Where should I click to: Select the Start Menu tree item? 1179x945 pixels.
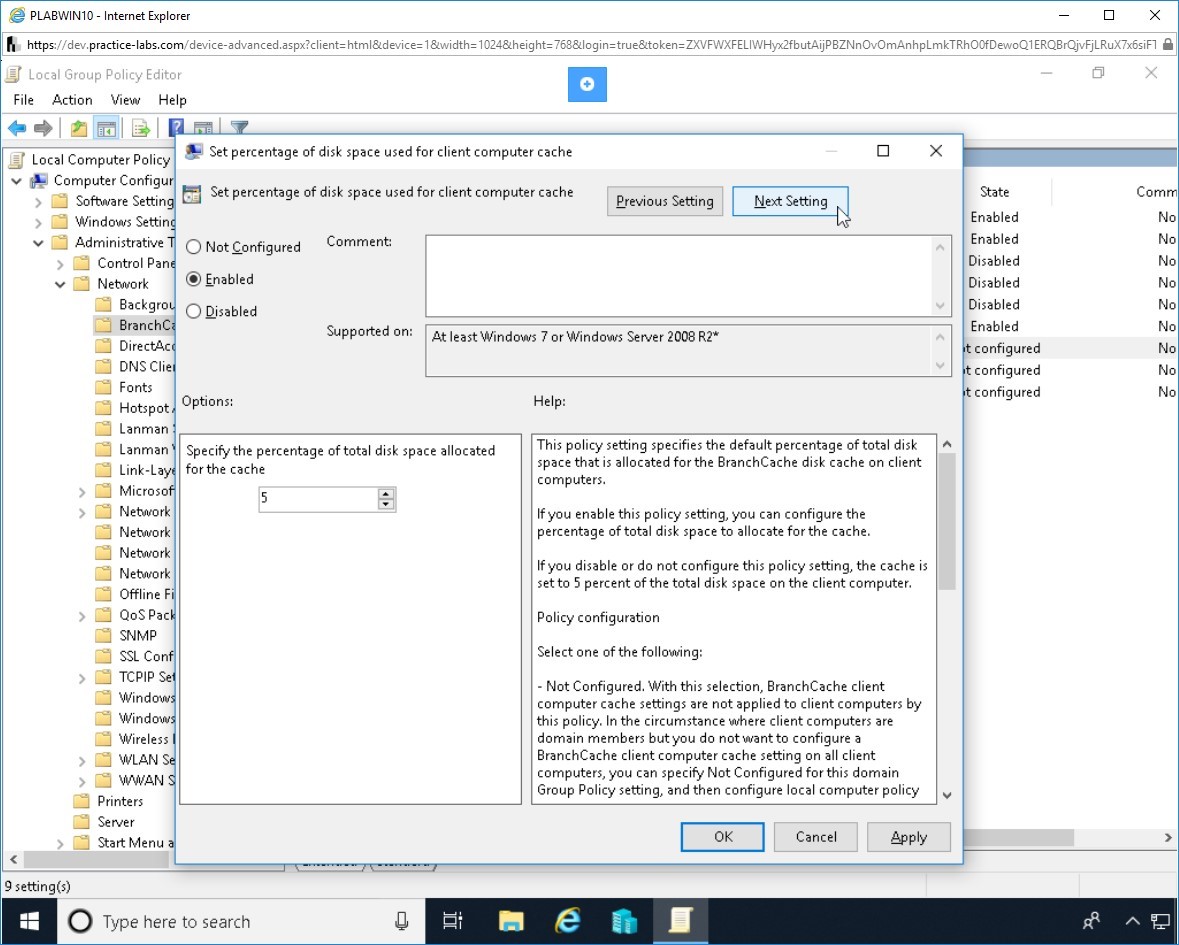pyautogui.click(x=135, y=842)
